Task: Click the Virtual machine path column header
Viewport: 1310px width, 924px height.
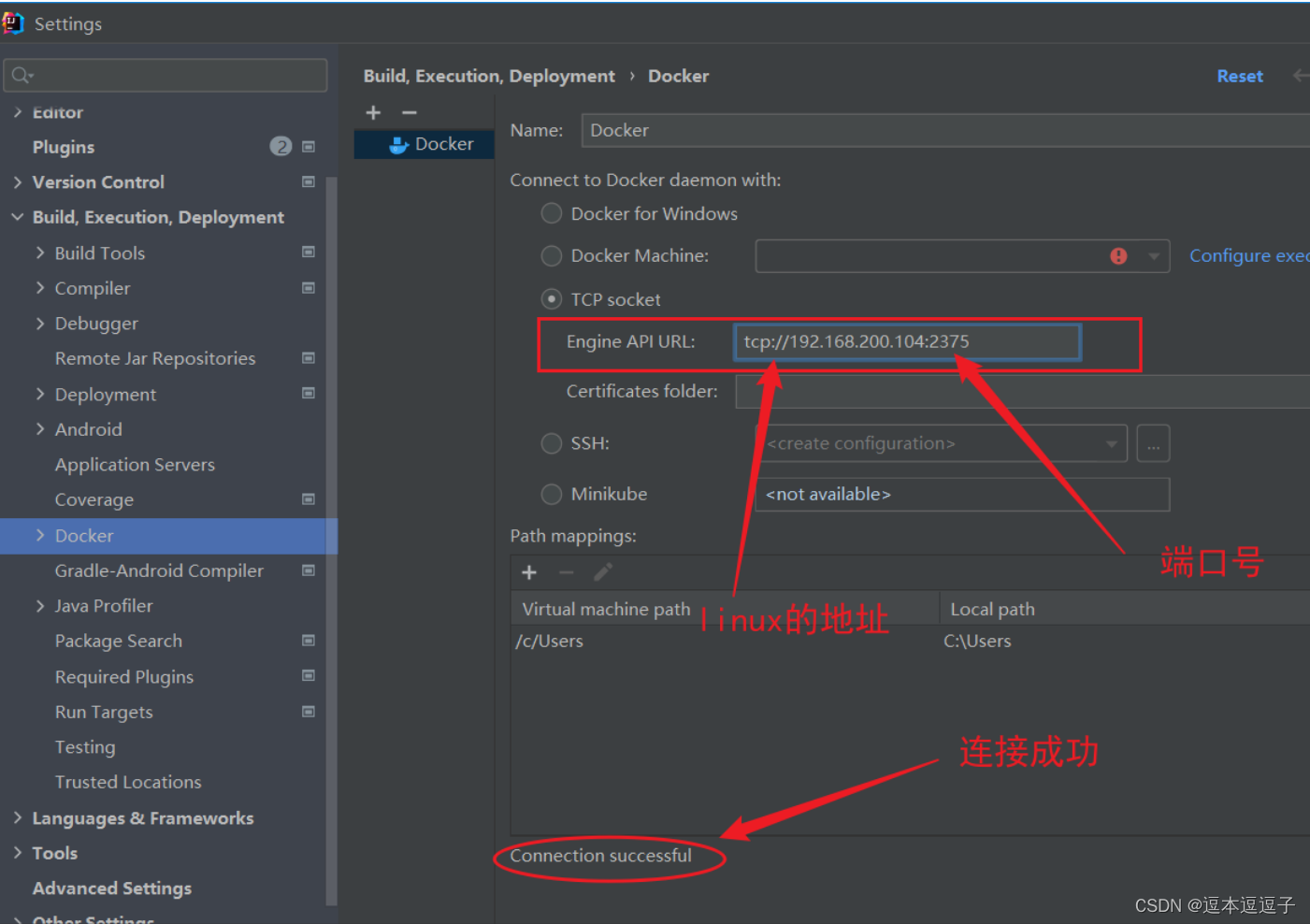Action: coord(725,609)
